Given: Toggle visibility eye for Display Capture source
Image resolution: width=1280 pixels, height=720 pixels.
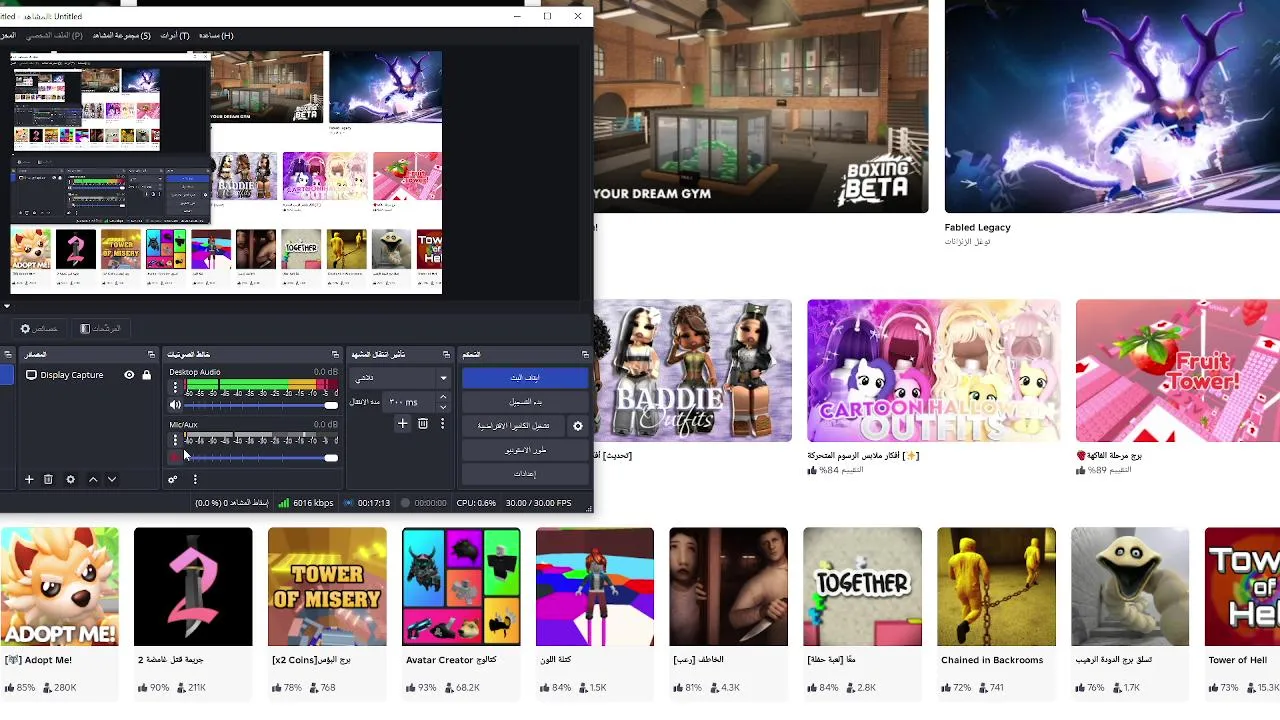Looking at the screenshot, I should click(129, 375).
